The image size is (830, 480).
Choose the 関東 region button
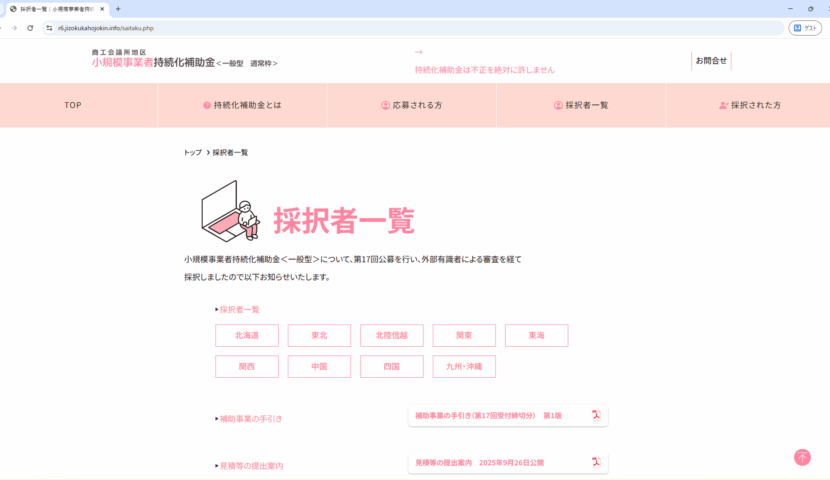point(464,336)
